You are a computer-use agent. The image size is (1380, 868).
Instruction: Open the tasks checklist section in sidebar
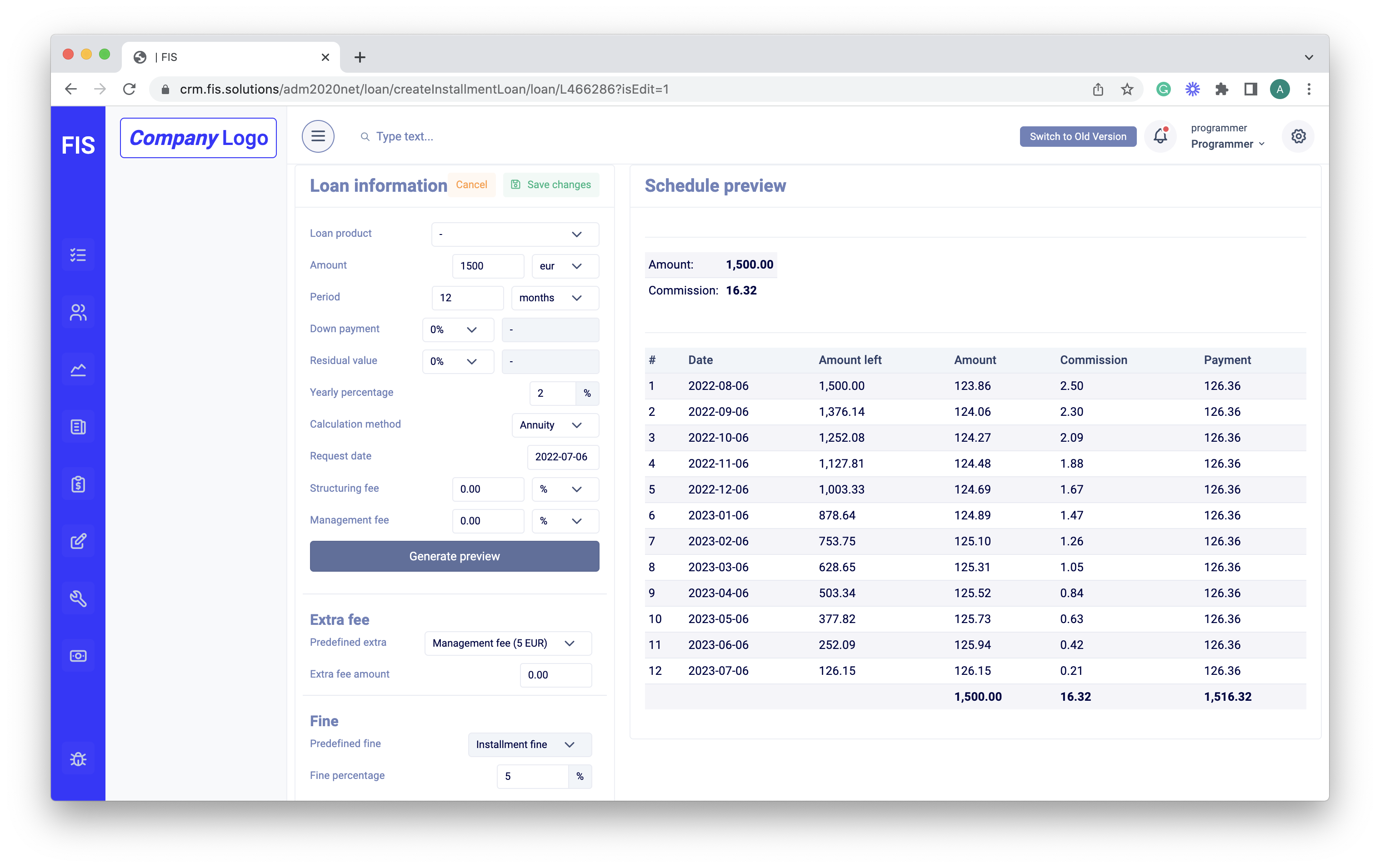pos(78,254)
